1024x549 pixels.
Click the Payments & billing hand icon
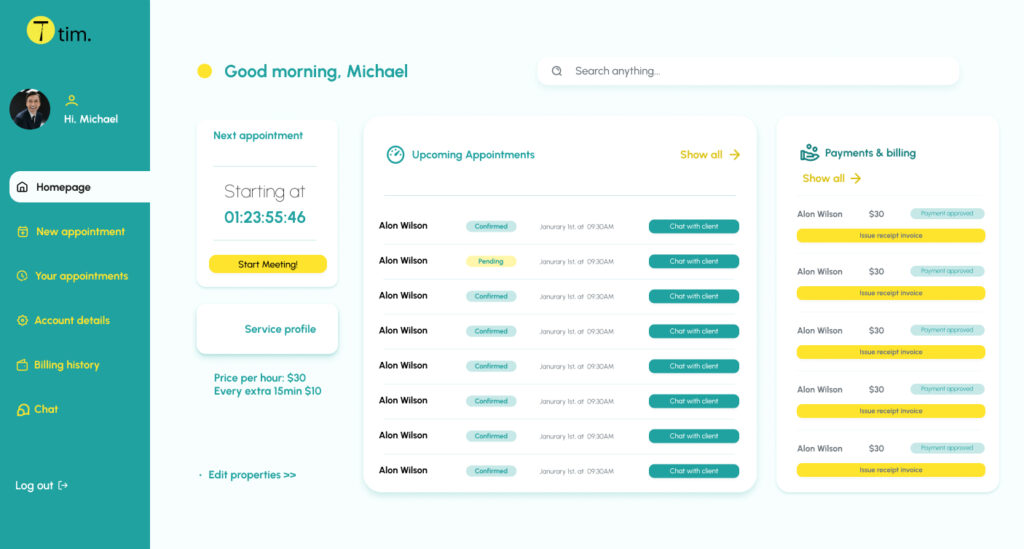tap(809, 153)
